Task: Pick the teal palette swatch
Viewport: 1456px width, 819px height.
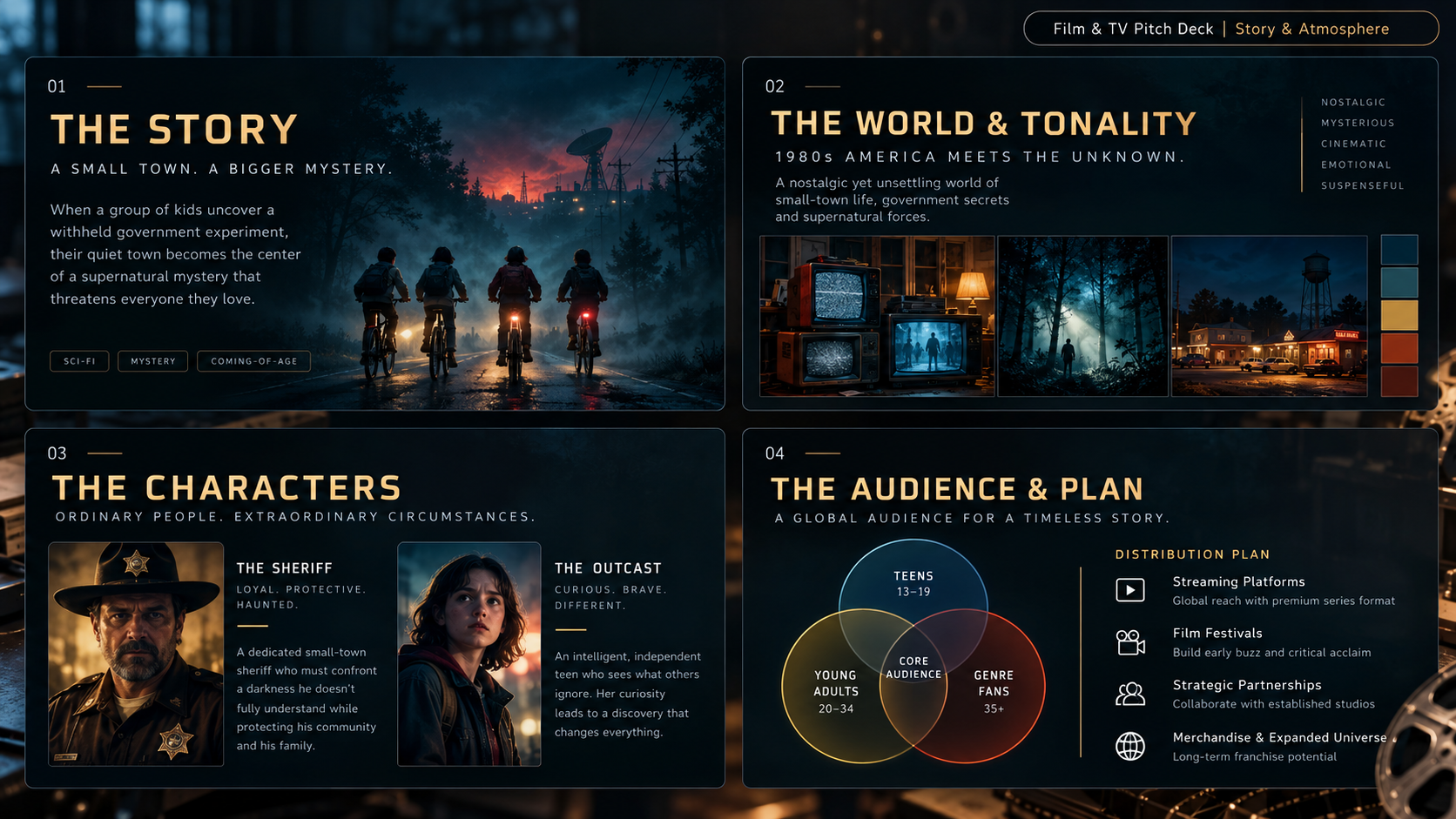Action: tap(1399, 283)
